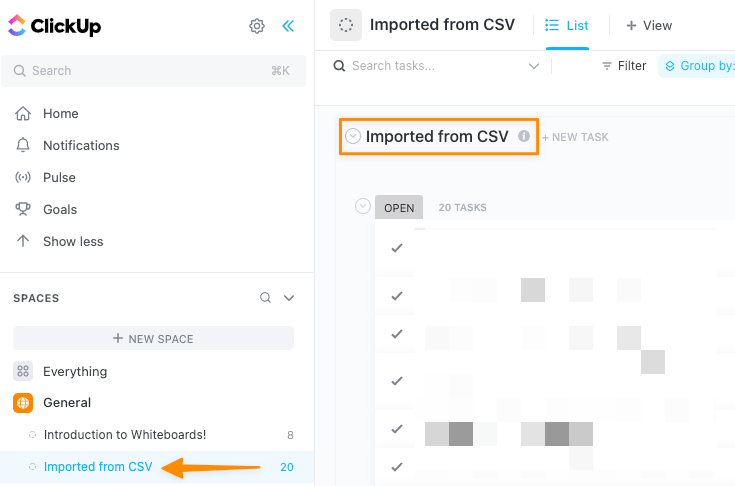Screen dimensions: 735x486
Task: Collapse the OPEN status group
Action: point(362,206)
